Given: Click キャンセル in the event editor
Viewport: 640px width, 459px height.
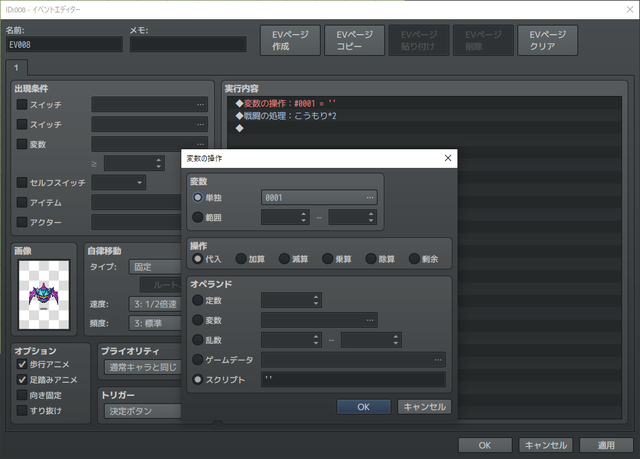Looking at the screenshot, I should pyautogui.click(x=546, y=445).
